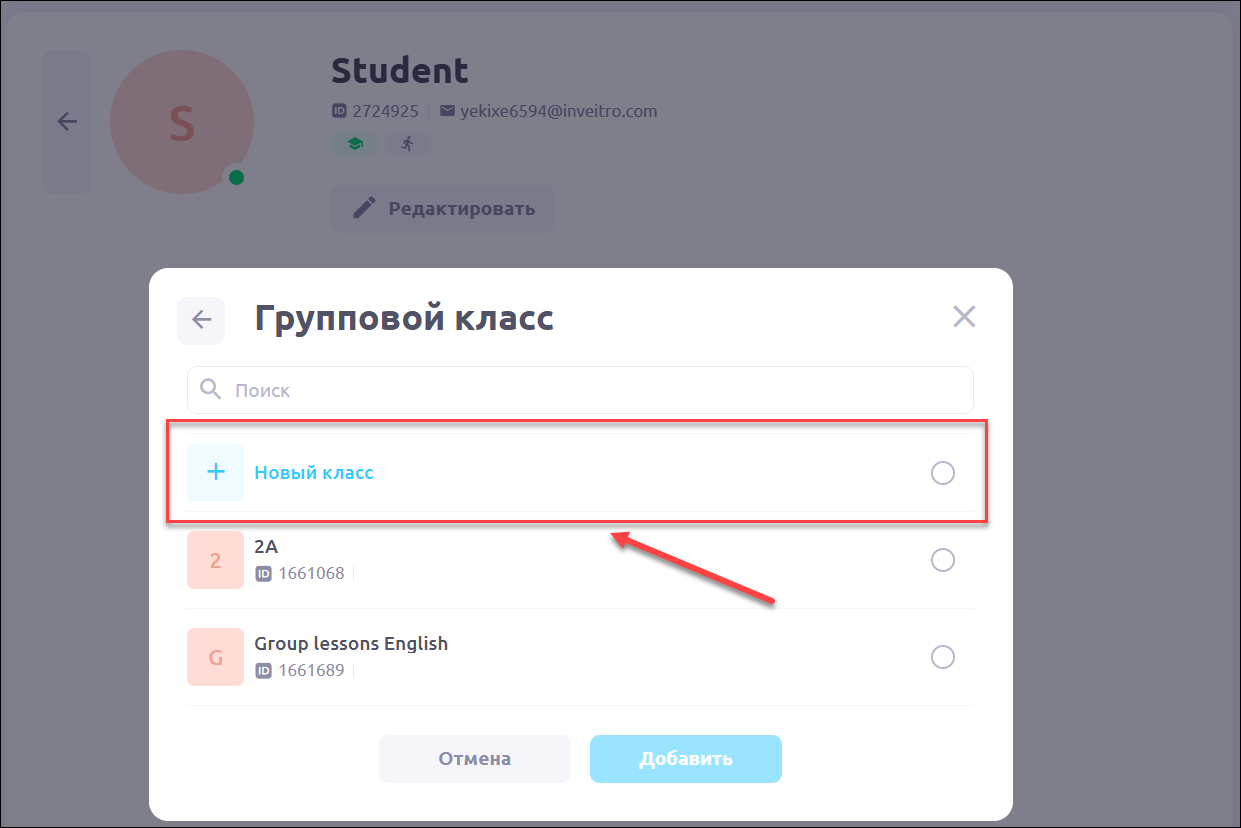The image size is (1241, 828).
Task: Click the plus icon for Новый класс
Action: pyautogui.click(x=215, y=472)
